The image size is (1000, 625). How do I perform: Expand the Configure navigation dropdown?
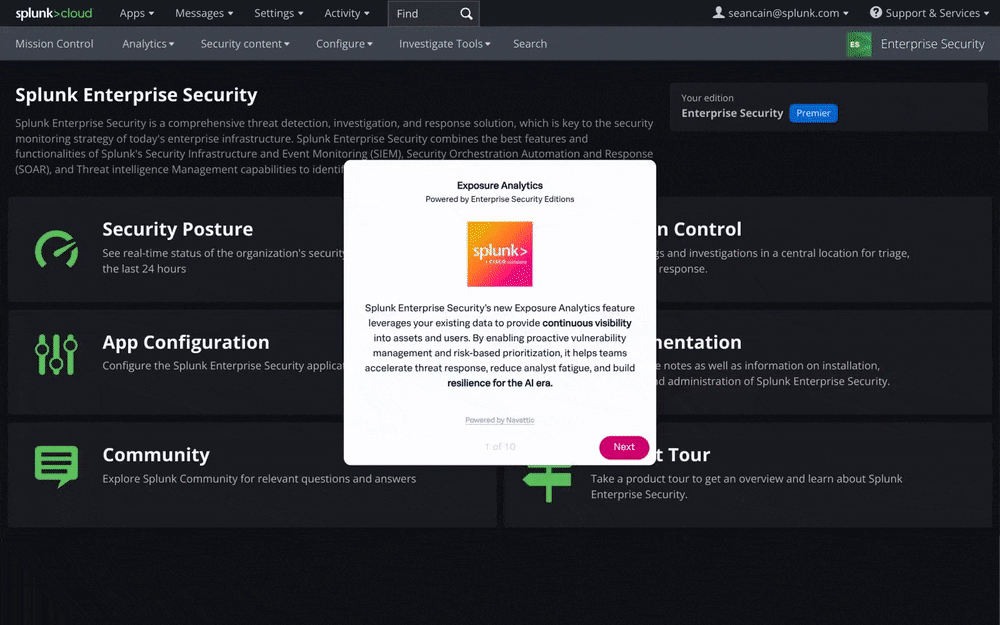pyautogui.click(x=344, y=44)
